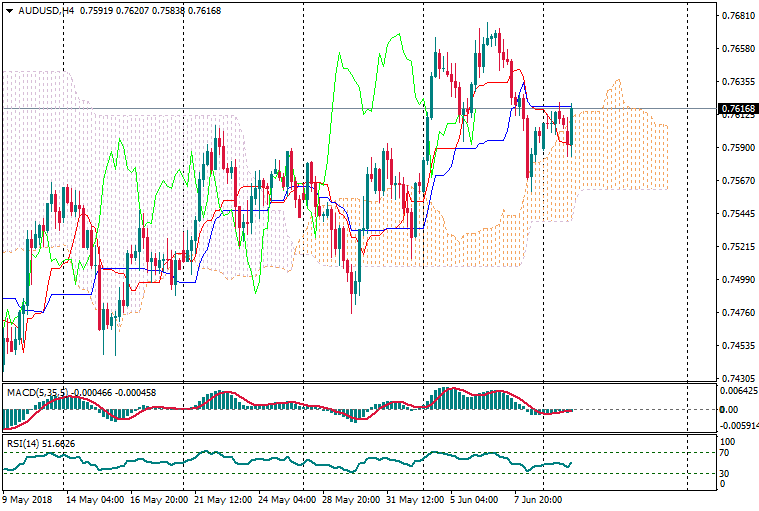759x511 pixels.
Task: Click the MACD 0.006425 scale value
Action: click(737, 391)
